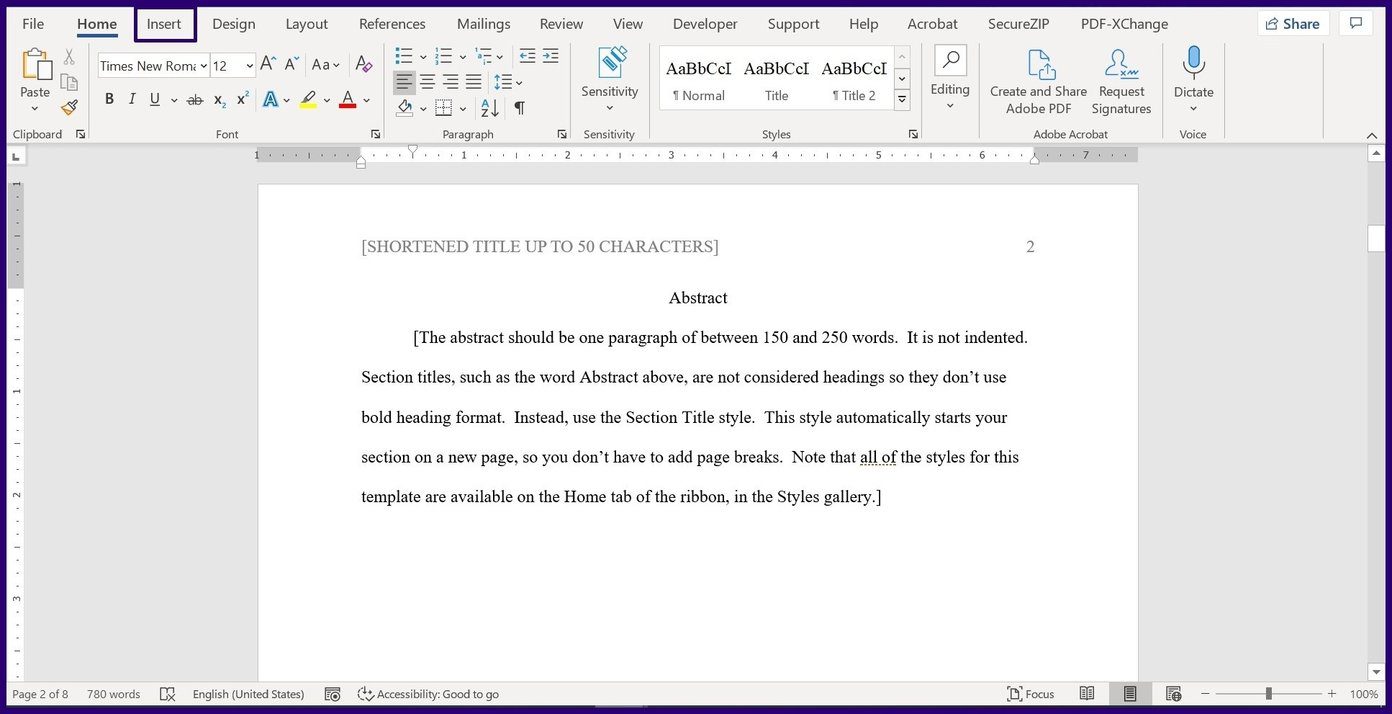Image resolution: width=1392 pixels, height=714 pixels.
Task: Click the Share button
Action: click(x=1292, y=23)
